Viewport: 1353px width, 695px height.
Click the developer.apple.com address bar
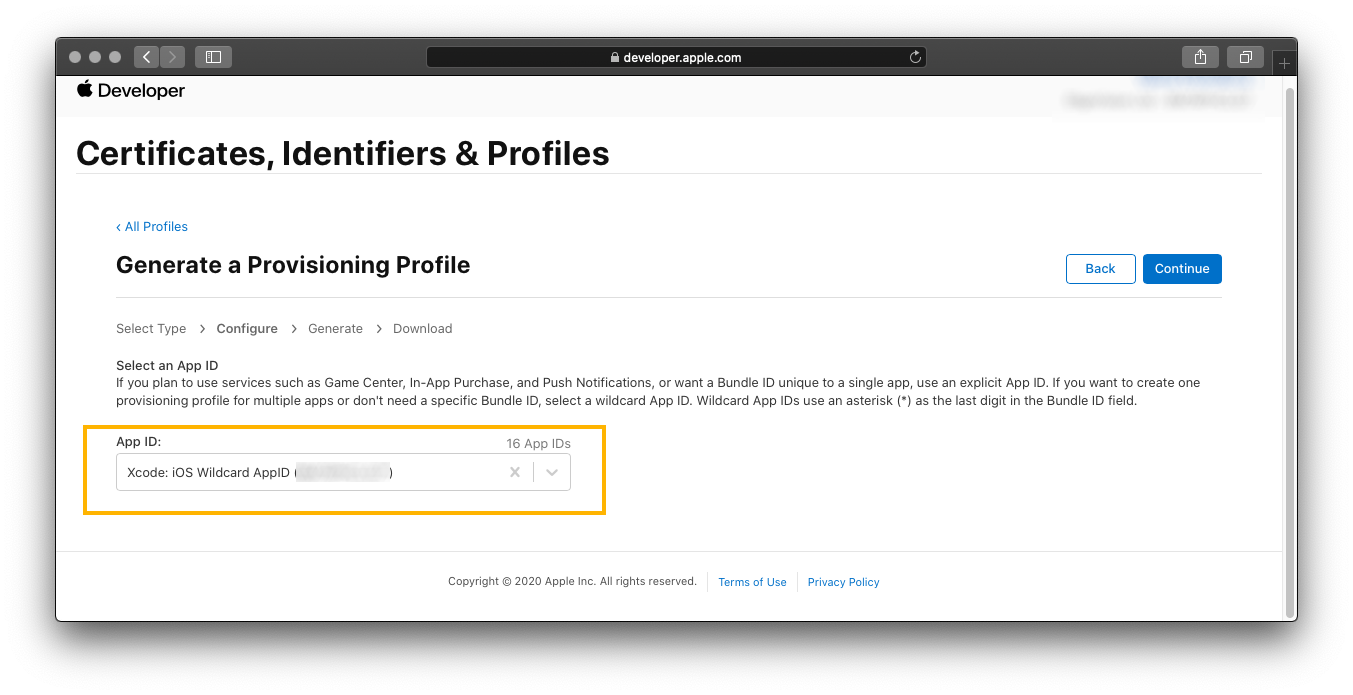(x=676, y=58)
